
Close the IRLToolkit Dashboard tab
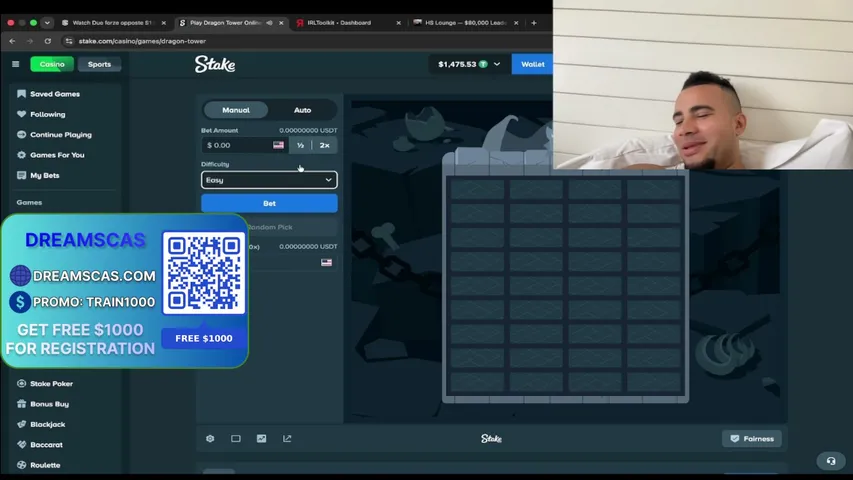click(x=398, y=23)
